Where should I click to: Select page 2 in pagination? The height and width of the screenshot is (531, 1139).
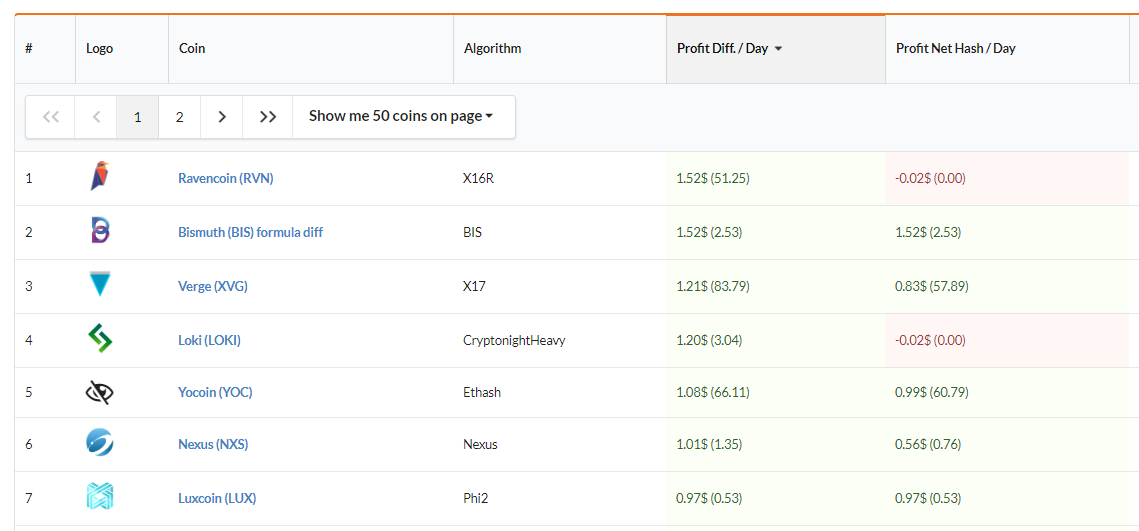[x=179, y=116]
